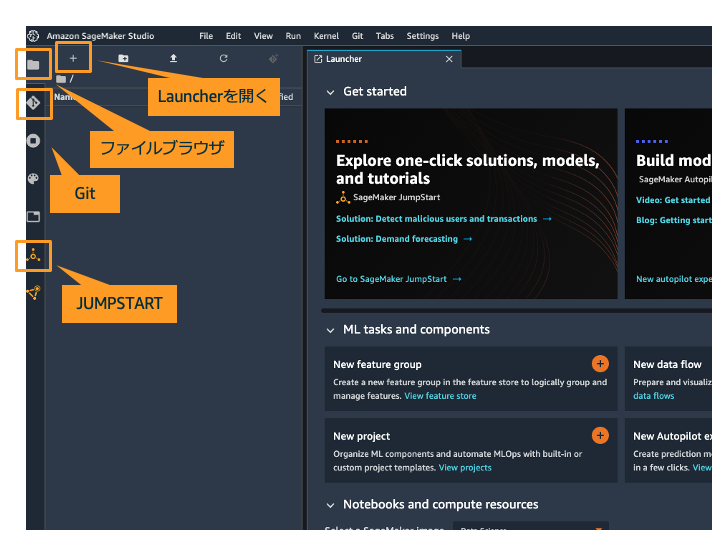The image size is (712, 559).
Task: Open the Settings menu
Action: point(422,36)
